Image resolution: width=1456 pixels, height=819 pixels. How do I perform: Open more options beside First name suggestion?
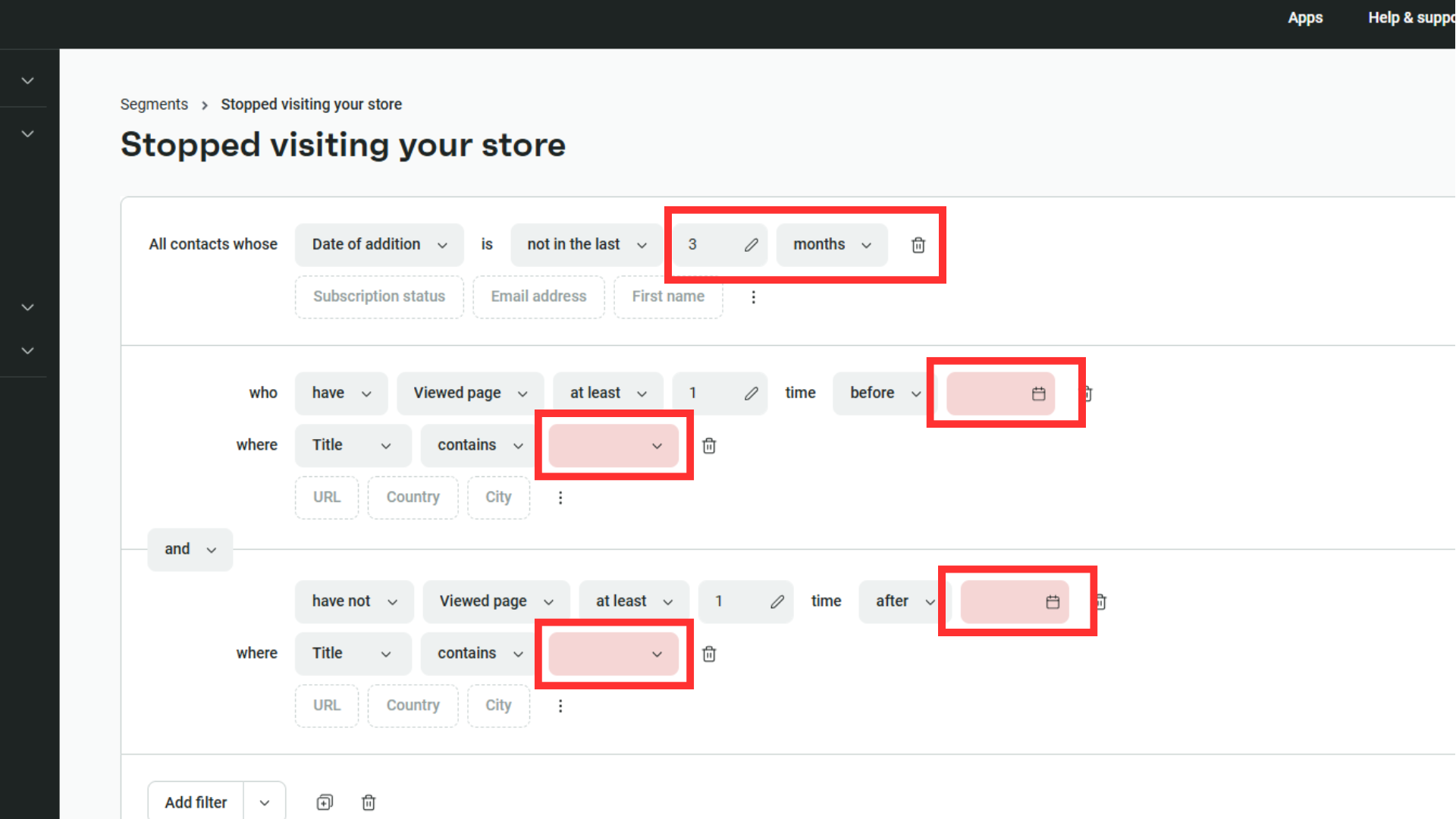pyautogui.click(x=753, y=297)
